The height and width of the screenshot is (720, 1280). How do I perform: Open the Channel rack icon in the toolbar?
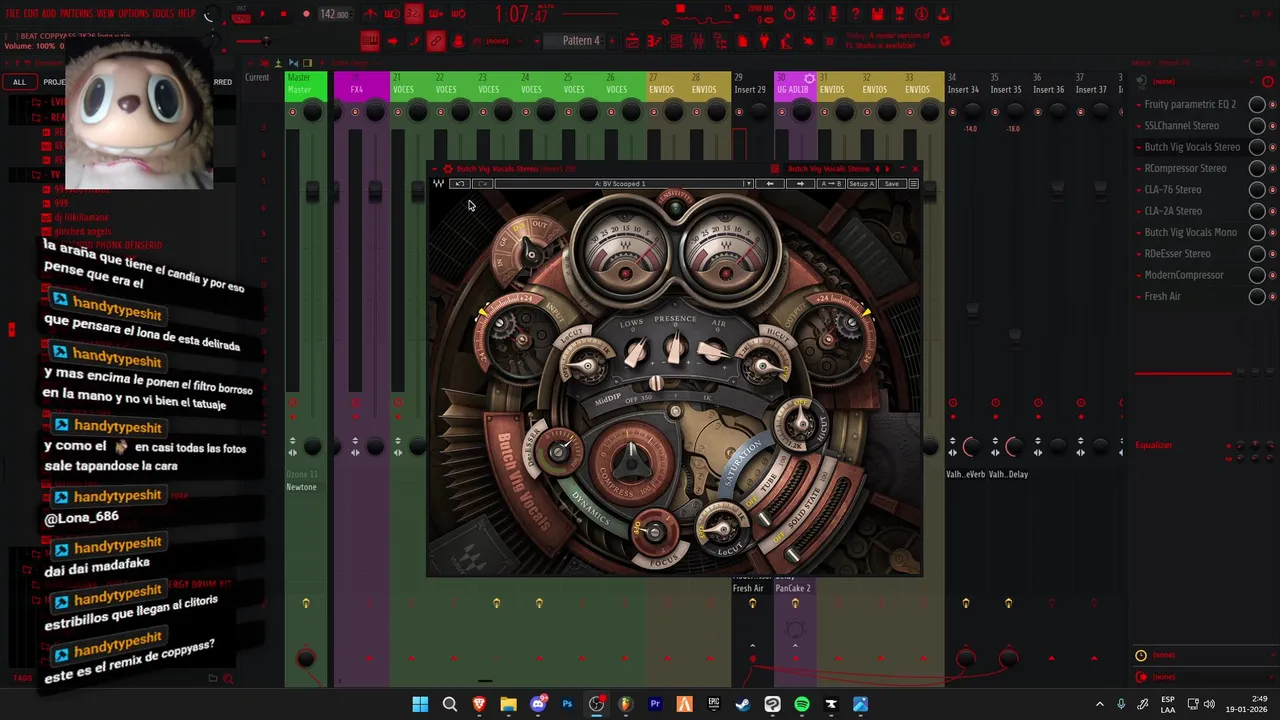[x=676, y=41]
